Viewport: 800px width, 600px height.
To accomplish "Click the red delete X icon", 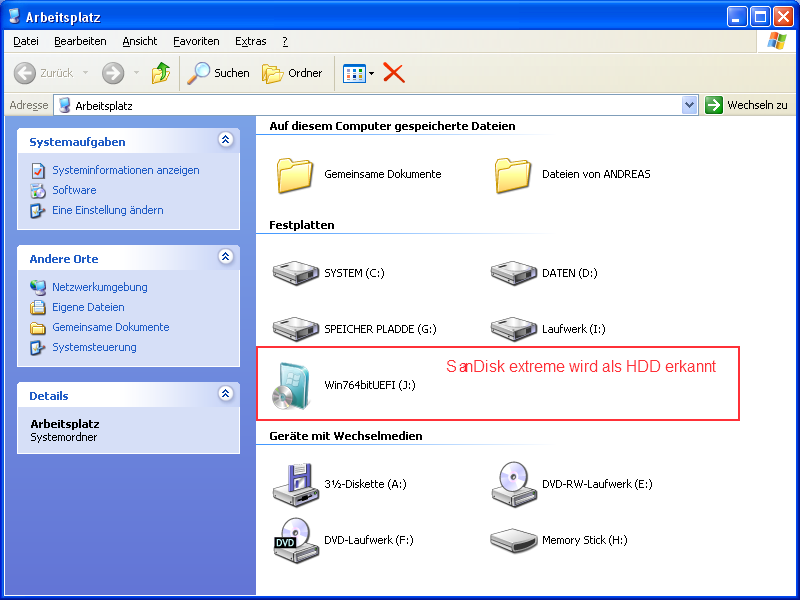I will coord(393,73).
